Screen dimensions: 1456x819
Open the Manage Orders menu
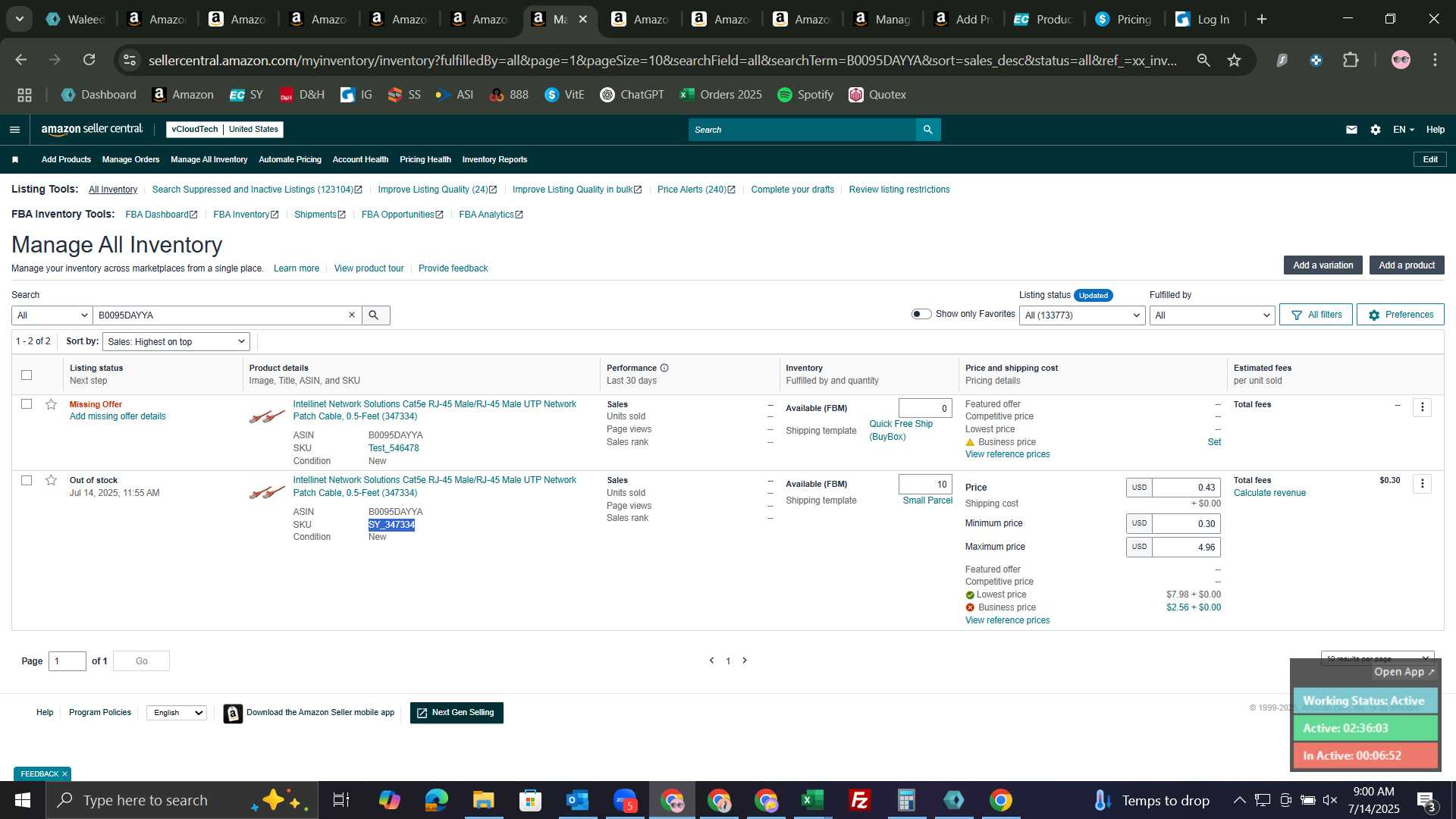coord(130,159)
